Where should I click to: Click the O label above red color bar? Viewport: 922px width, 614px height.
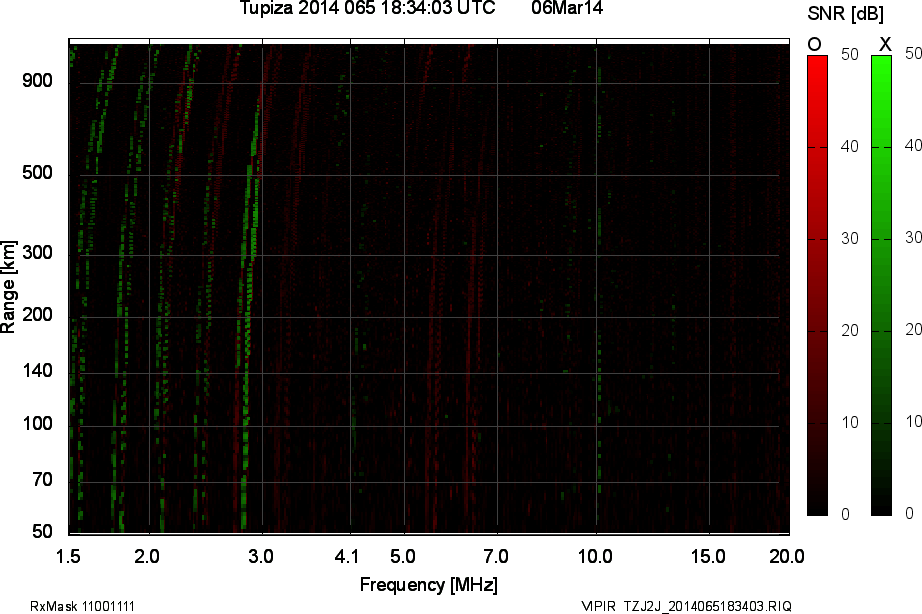point(814,43)
